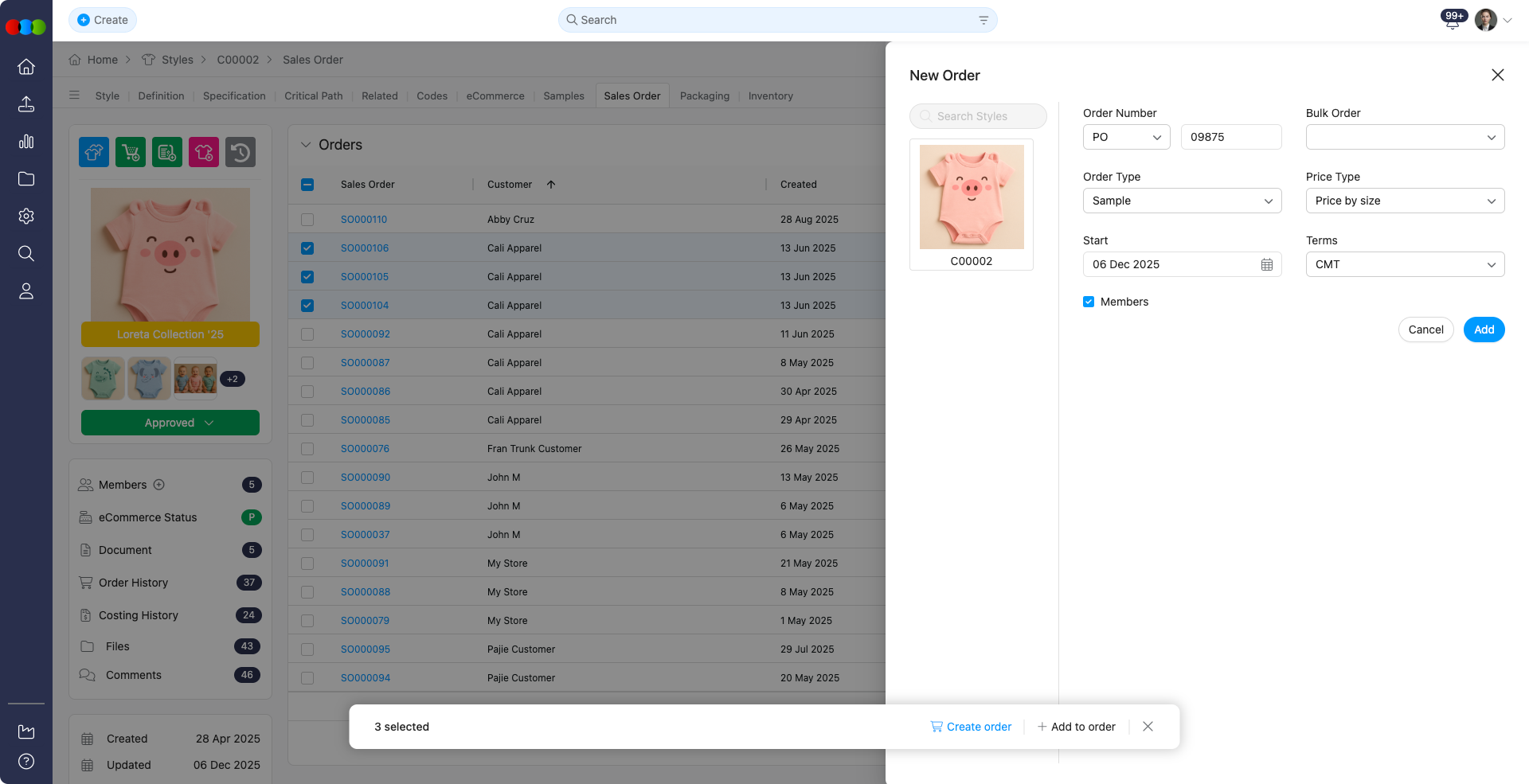
Task: Open the Approved status dropdown
Action: tap(170, 423)
